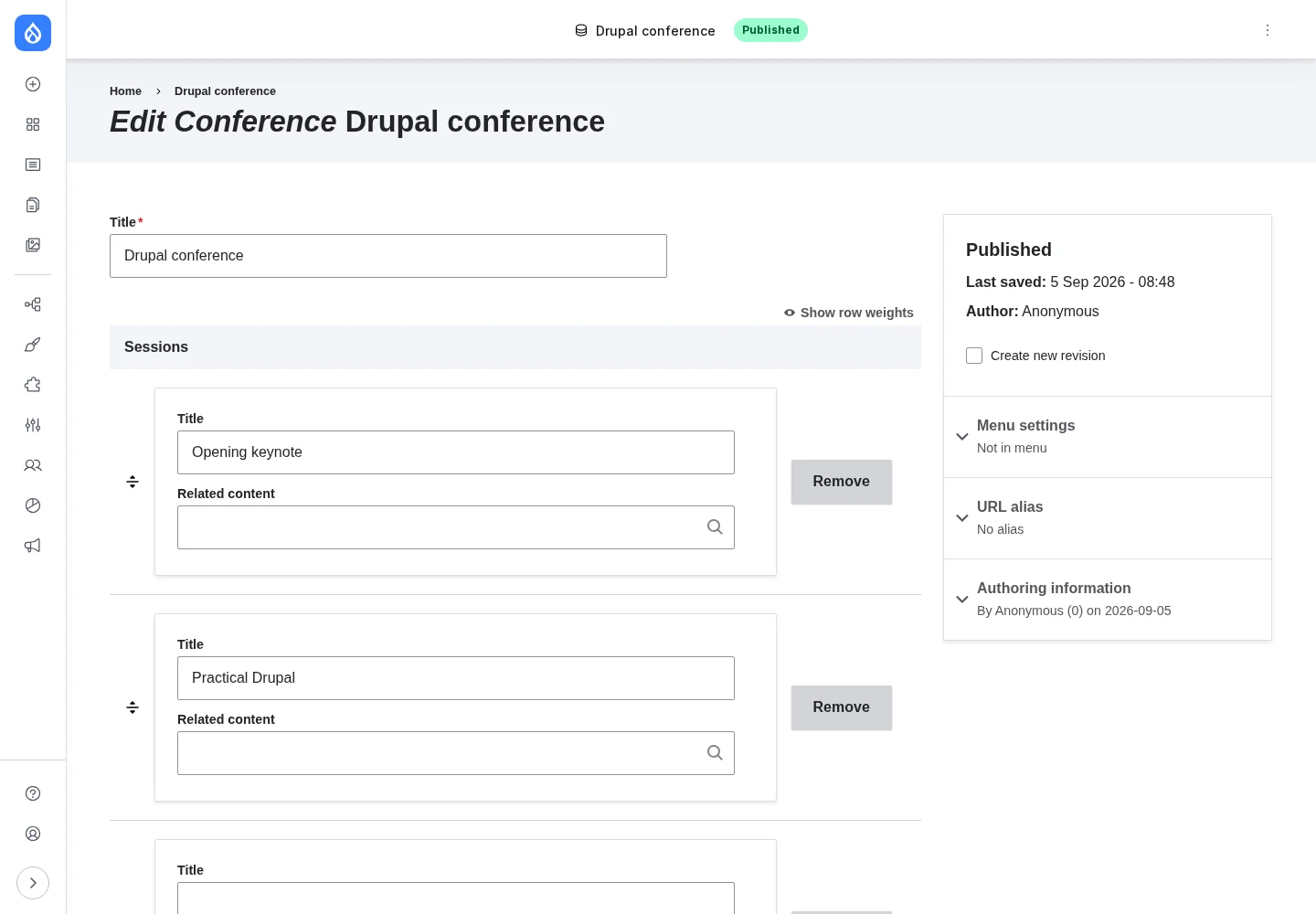The image size is (1316, 914).
Task: Open the Create (plus) sidebar icon
Action: point(33,84)
